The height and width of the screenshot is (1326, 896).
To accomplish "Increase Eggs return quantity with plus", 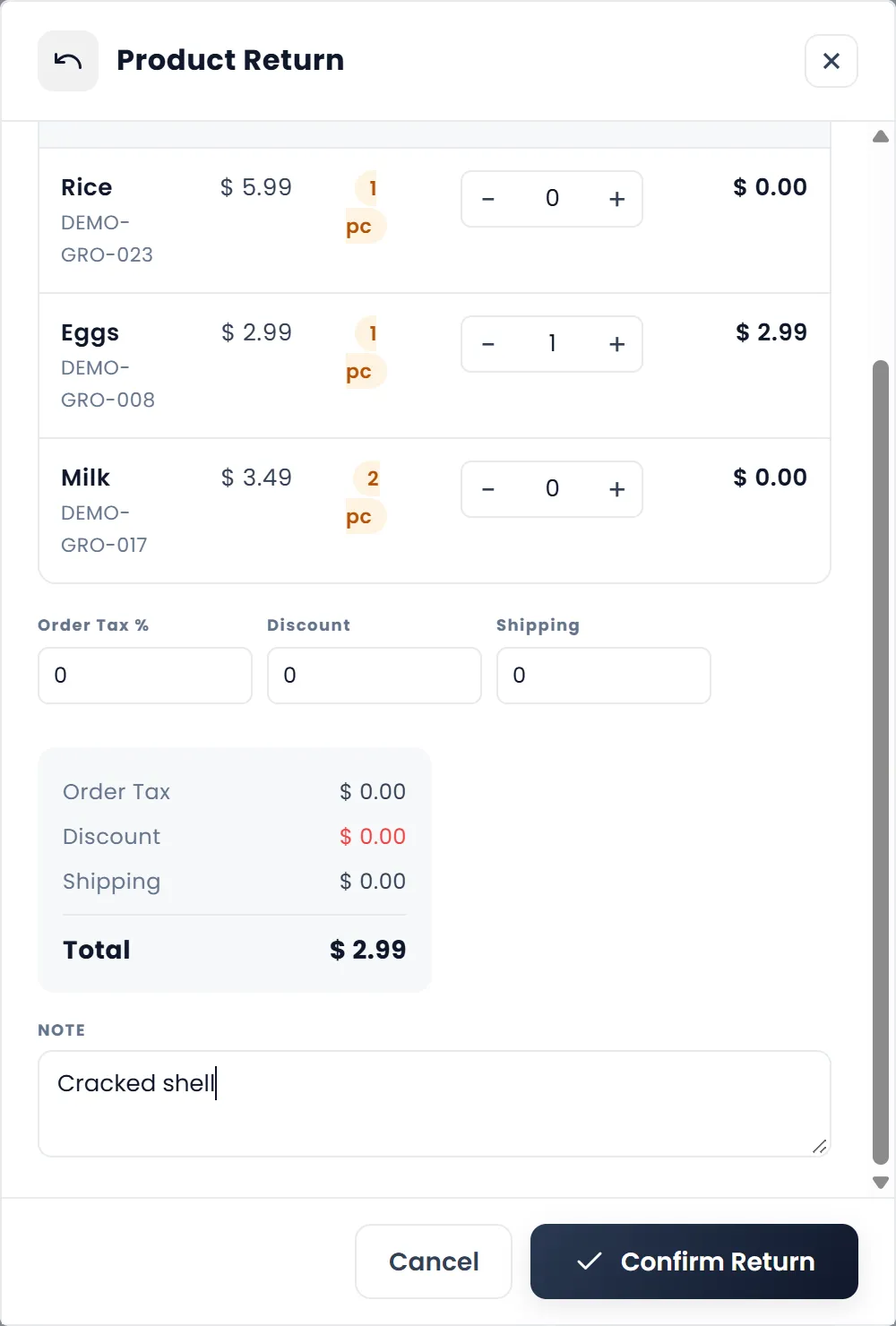I will [x=616, y=344].
